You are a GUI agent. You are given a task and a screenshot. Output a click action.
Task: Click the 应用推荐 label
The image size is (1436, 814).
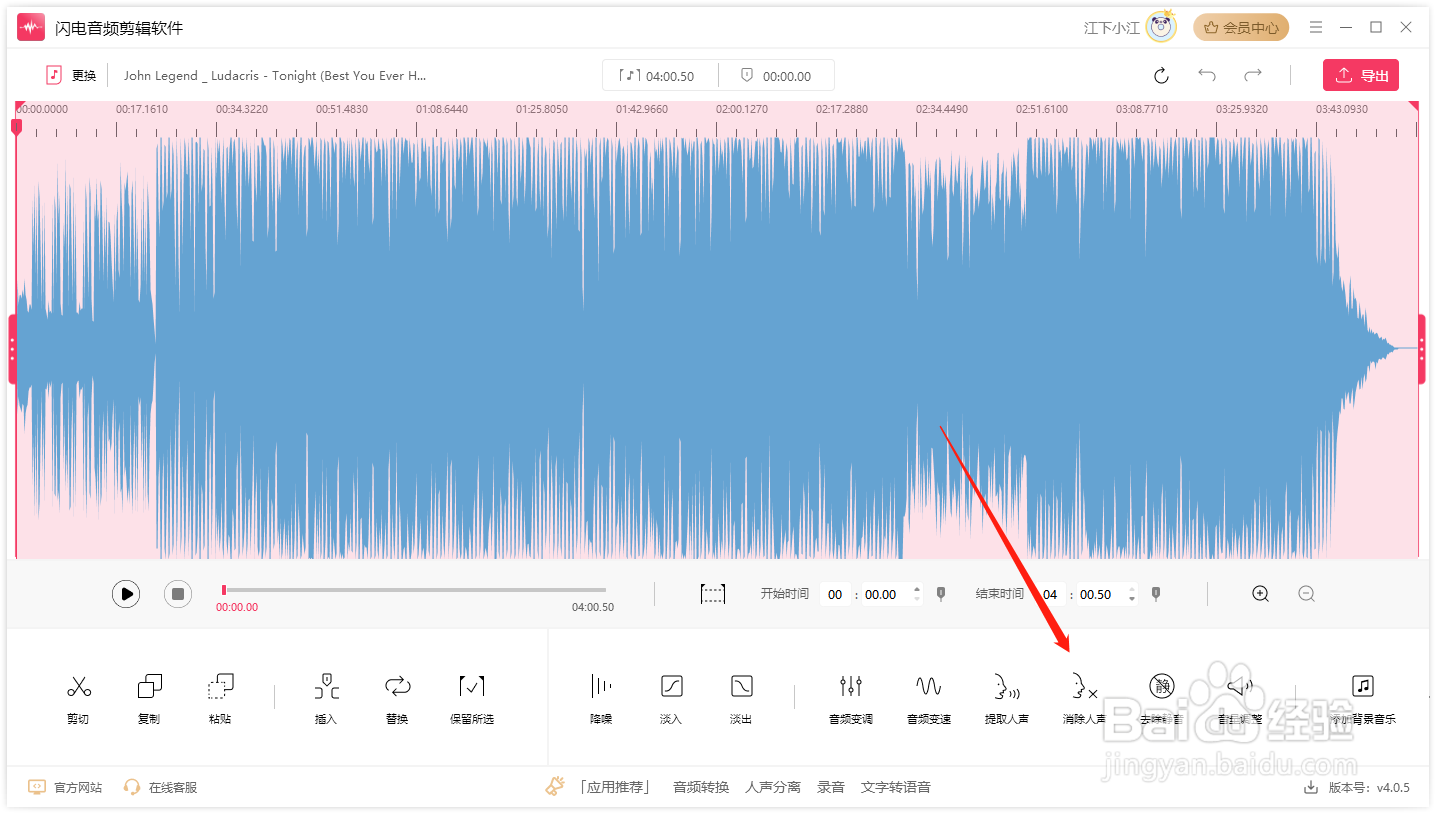tap(614, 787)
